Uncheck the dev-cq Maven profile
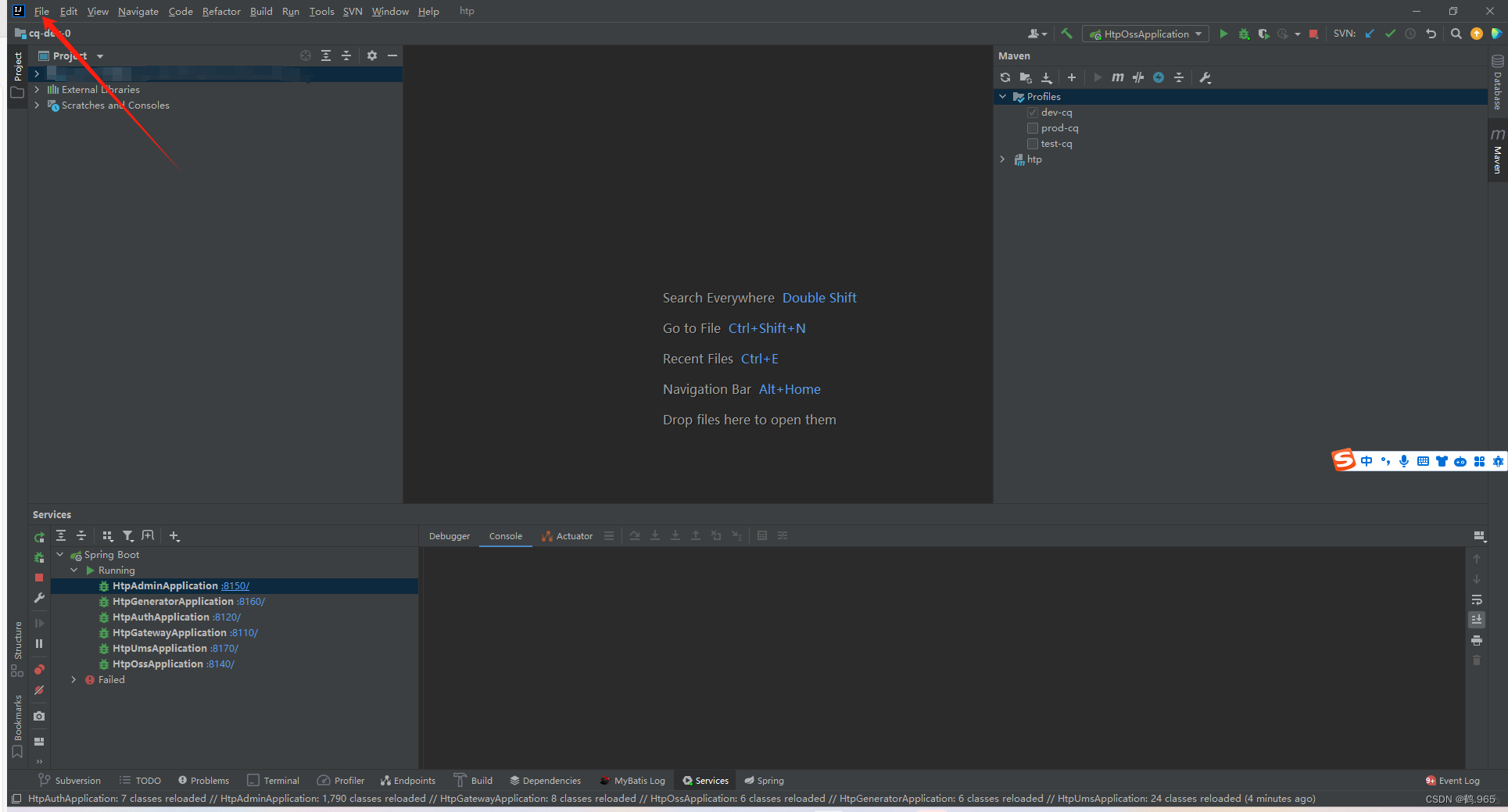The width and height of the screenshot is (1508, 812). point(1032,112)
